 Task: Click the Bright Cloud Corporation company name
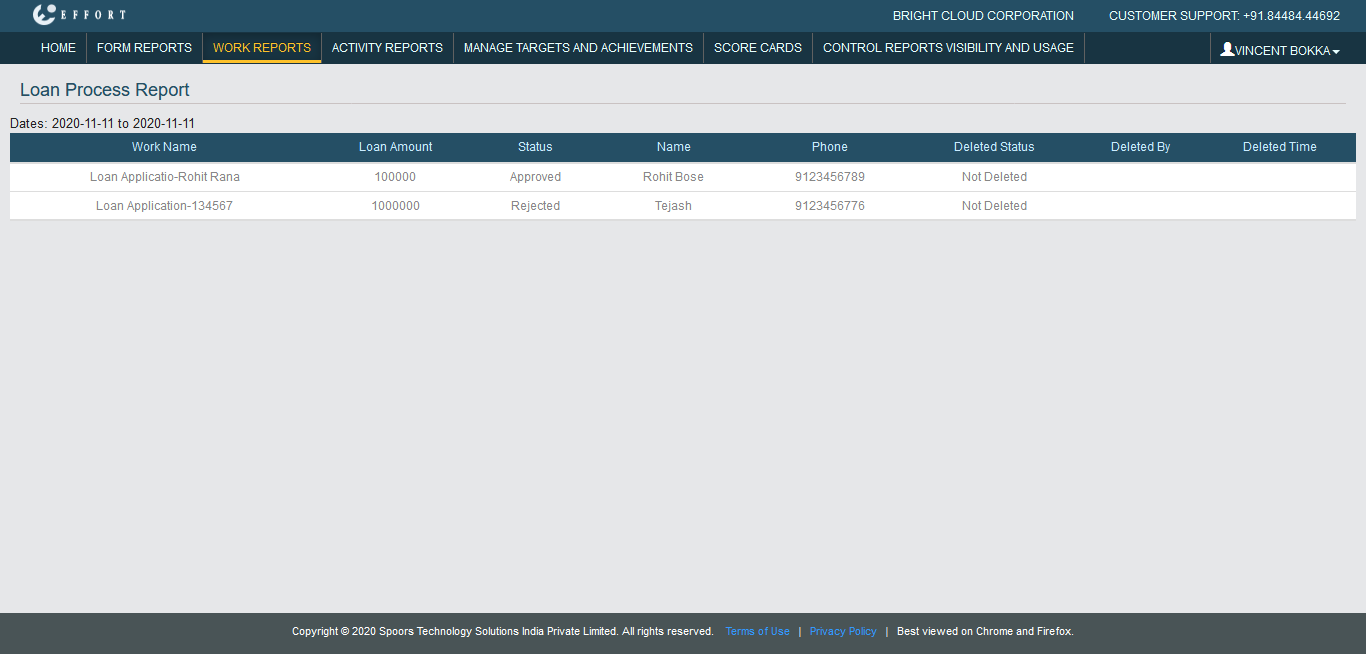[983, 16]
